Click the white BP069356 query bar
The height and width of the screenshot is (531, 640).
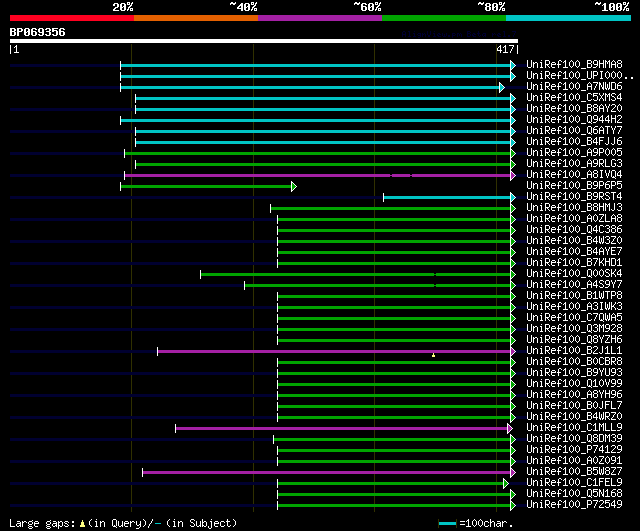point(264,41)
